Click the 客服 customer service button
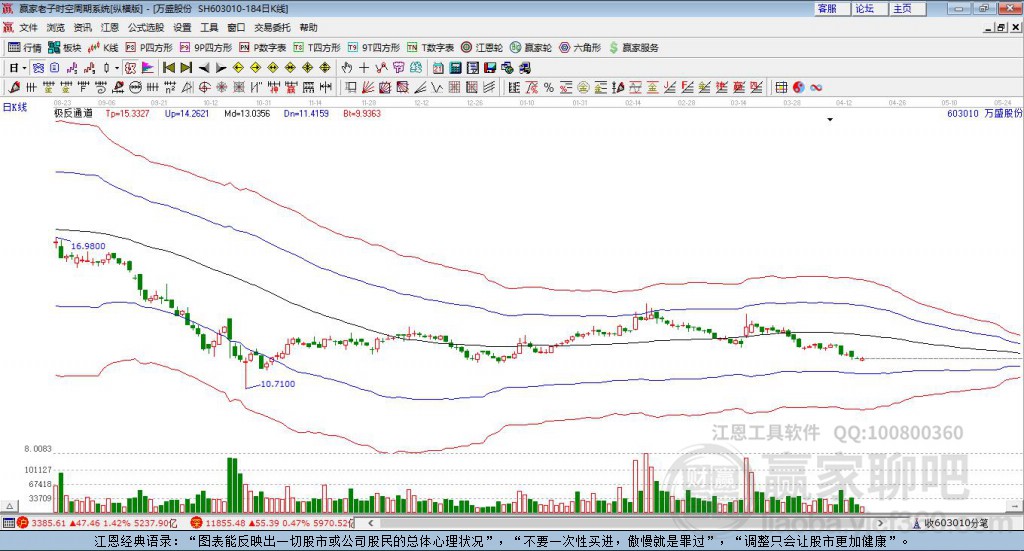The image size is (1024, 551). (x=827, y=8)
